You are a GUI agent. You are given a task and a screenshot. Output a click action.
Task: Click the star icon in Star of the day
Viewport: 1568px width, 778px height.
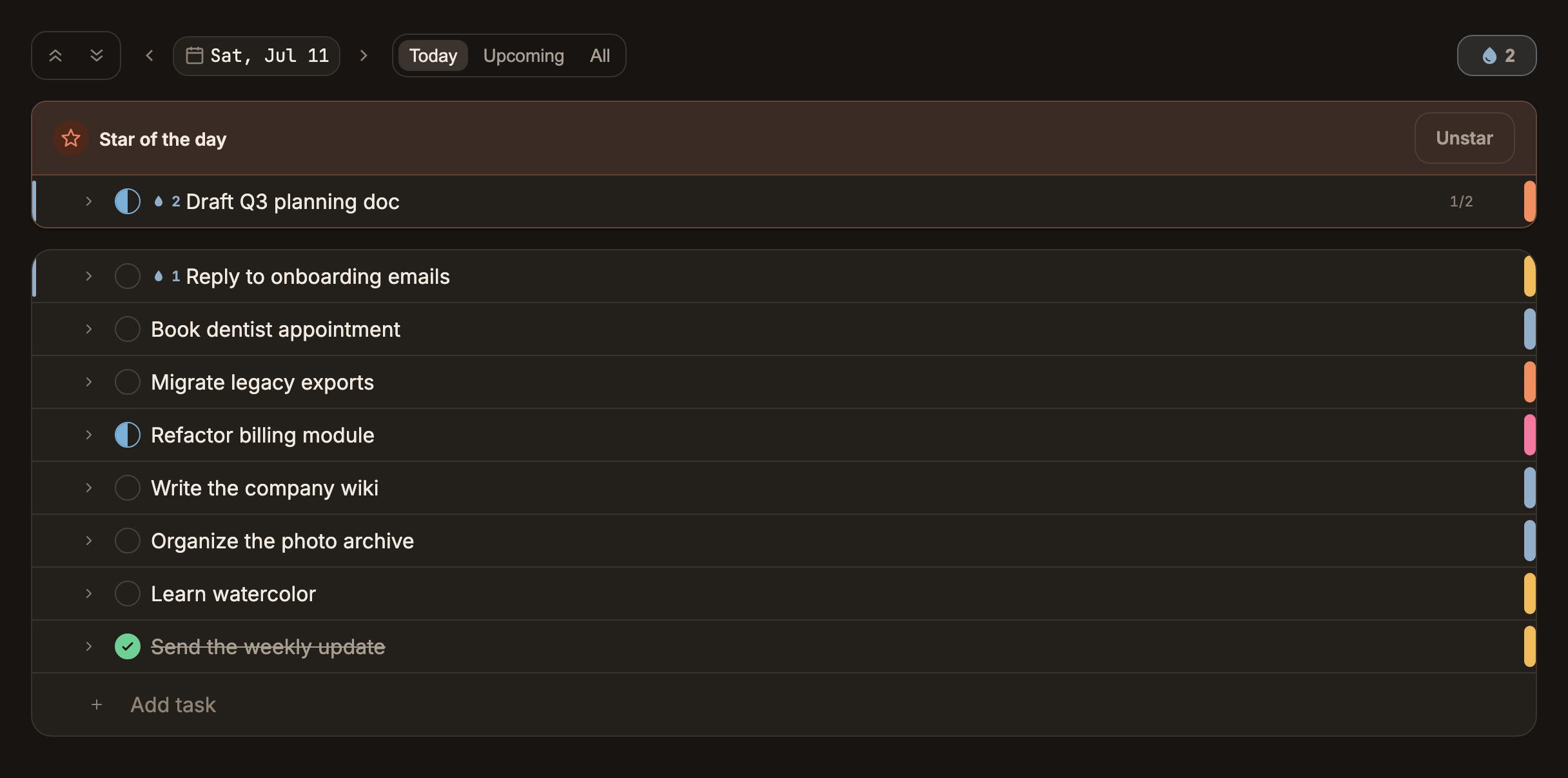[71, 138]
